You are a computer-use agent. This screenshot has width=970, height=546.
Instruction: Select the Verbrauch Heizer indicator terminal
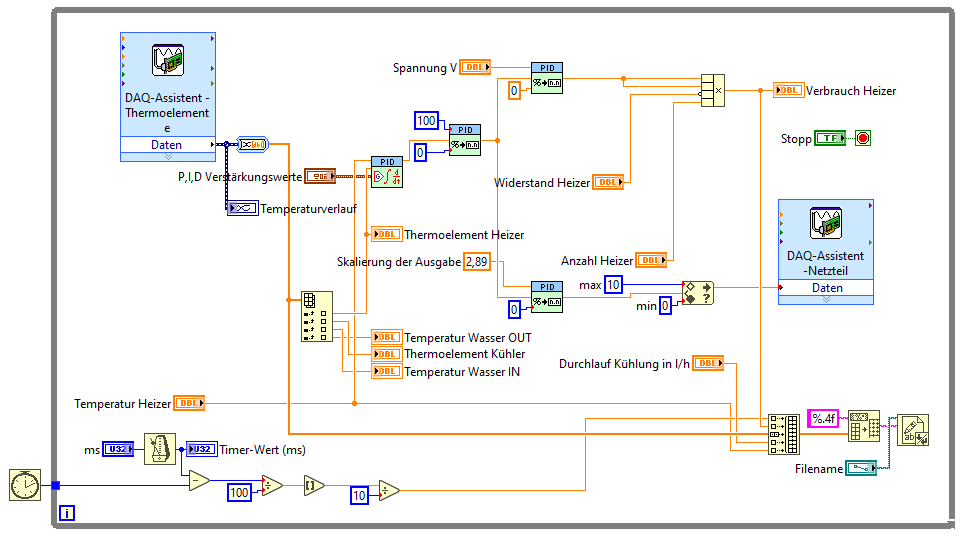coord(788,90)
